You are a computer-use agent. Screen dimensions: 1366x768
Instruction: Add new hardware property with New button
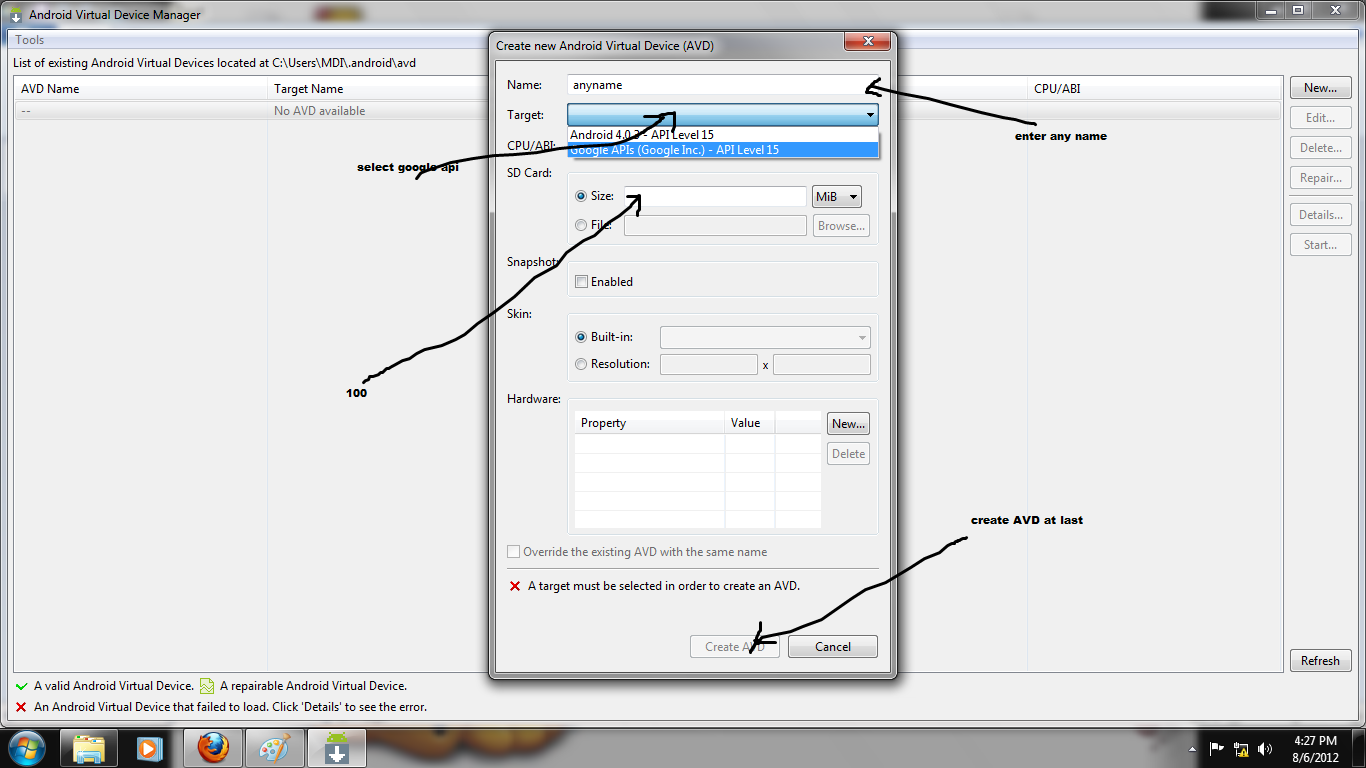click(x=848, y=424)
